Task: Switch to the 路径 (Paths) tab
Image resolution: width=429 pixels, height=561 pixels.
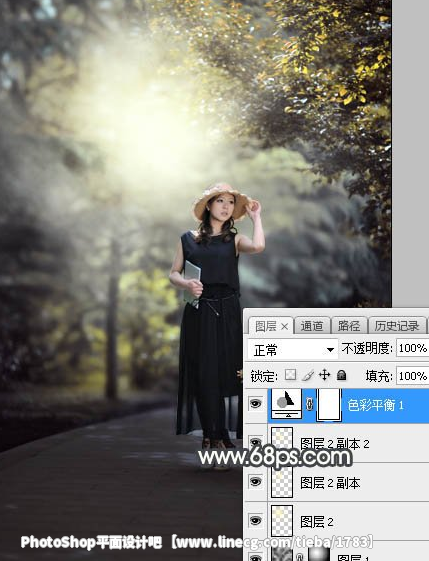Action: click(349, 326)
